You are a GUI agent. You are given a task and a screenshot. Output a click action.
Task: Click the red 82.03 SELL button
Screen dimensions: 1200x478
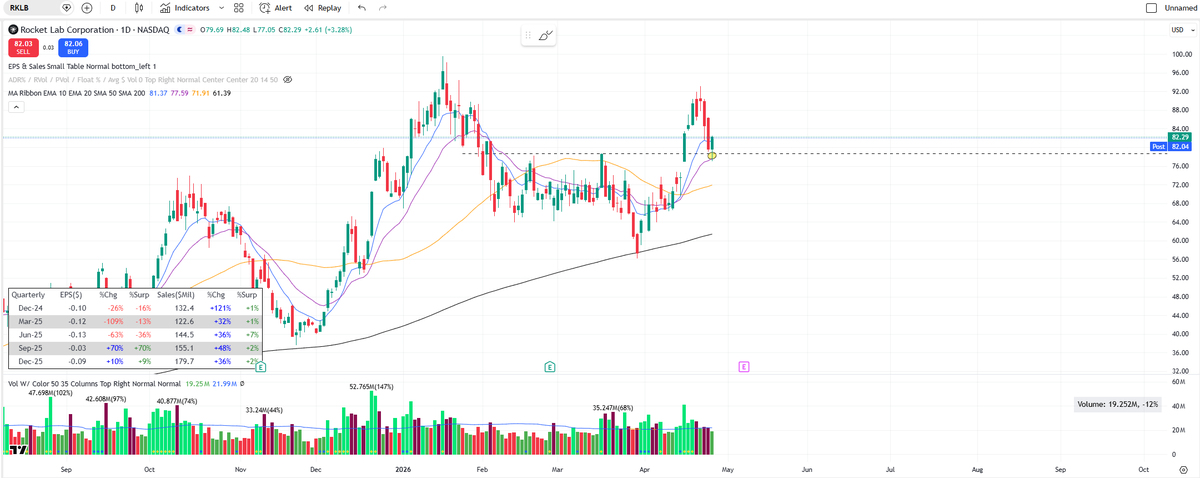click(x=23, y=47)
